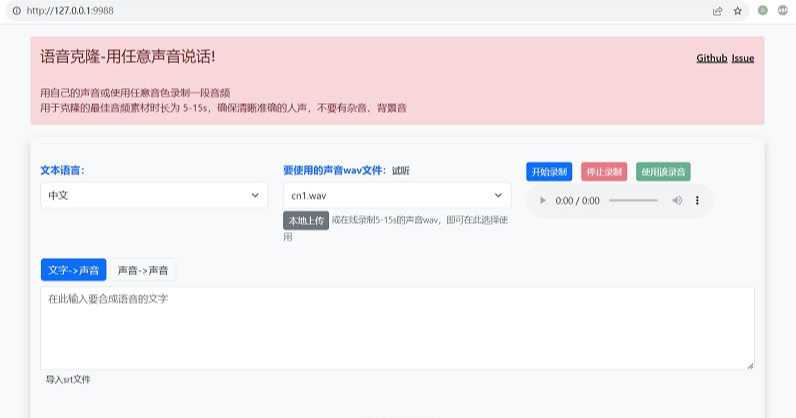The height and width of the screenshot is (418, 796).
Task: Click the 开始录制 button
Action: pos(549,172)
